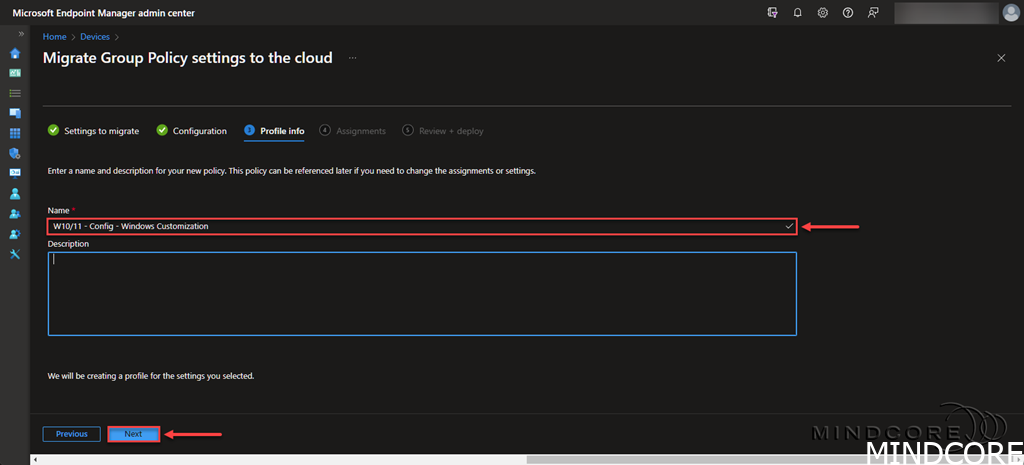
Task: Go to Configuration step
Action: (199, 131)
